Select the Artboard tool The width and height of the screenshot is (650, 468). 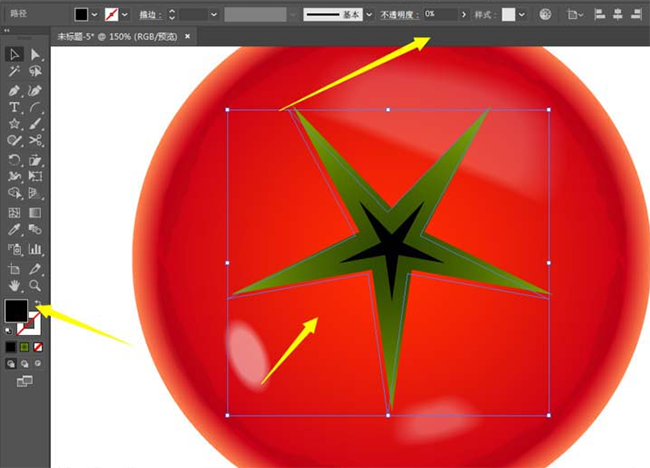click(14, 269)
